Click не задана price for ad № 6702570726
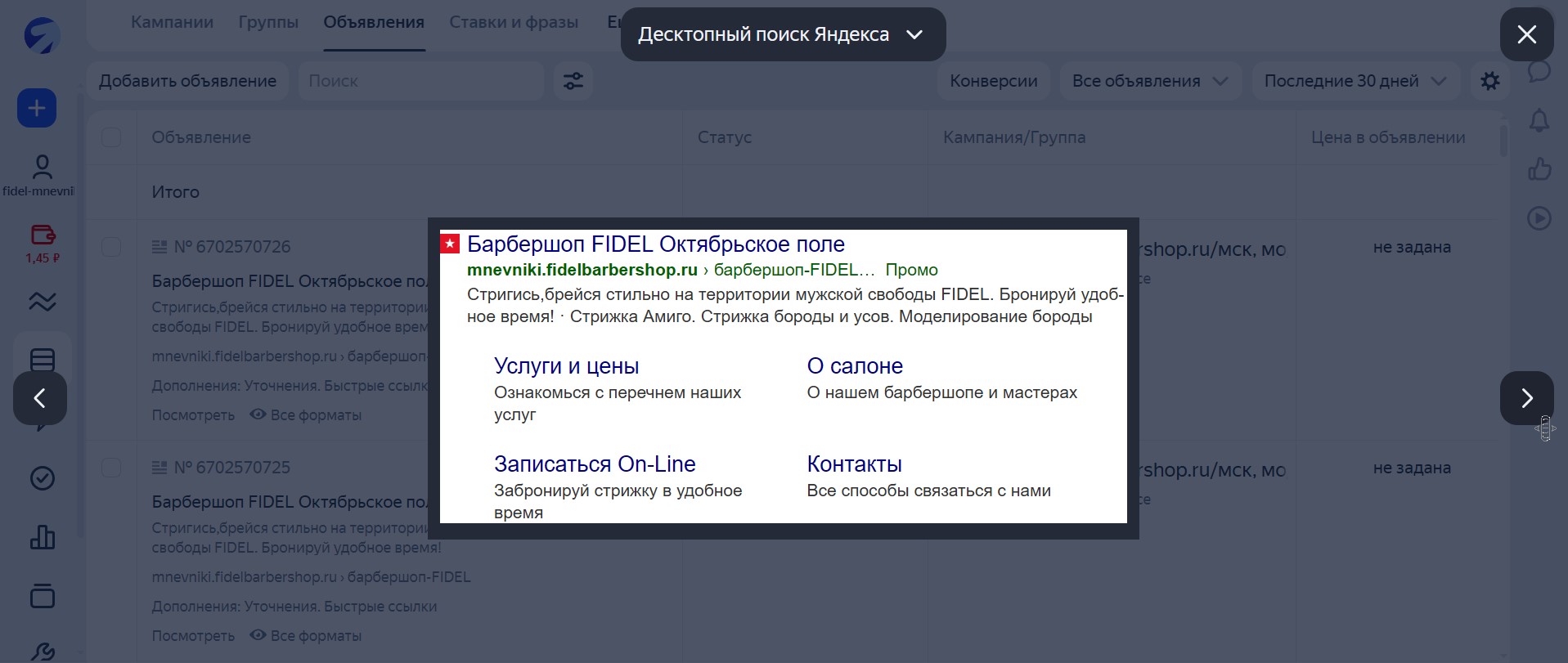Viewport: 1568px width, 663px height. 1412,247
